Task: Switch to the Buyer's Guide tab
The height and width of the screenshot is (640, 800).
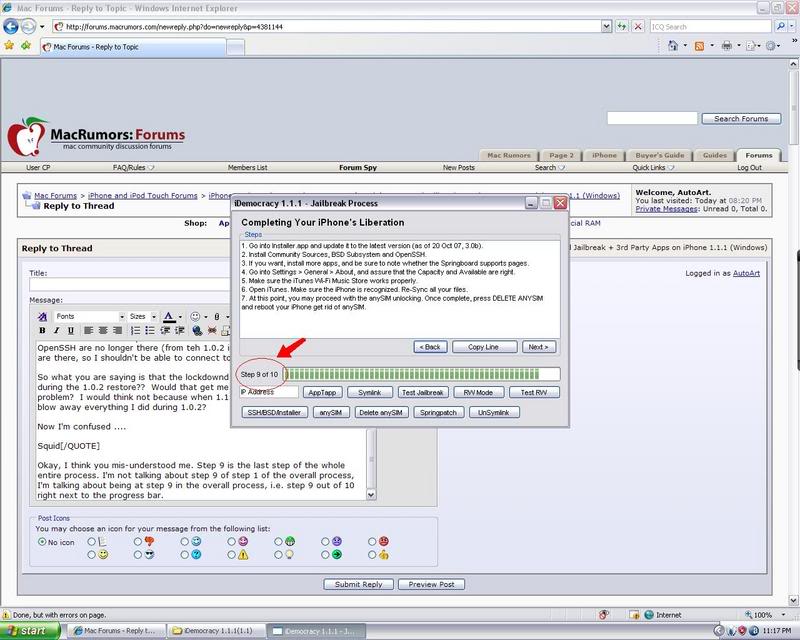Action: tap(659, 155)
